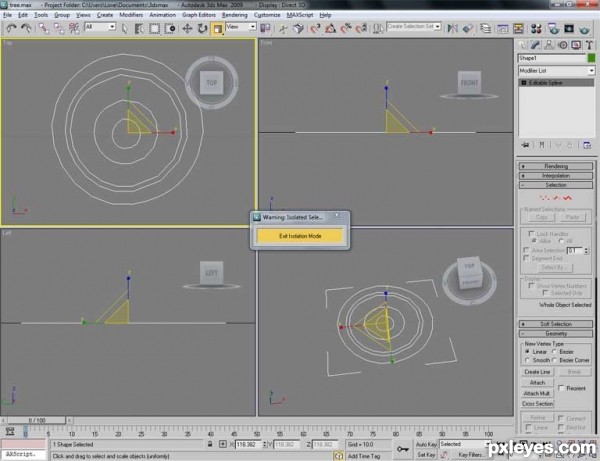Click the Create Line button
600x461 pixels.
[537, 372]
